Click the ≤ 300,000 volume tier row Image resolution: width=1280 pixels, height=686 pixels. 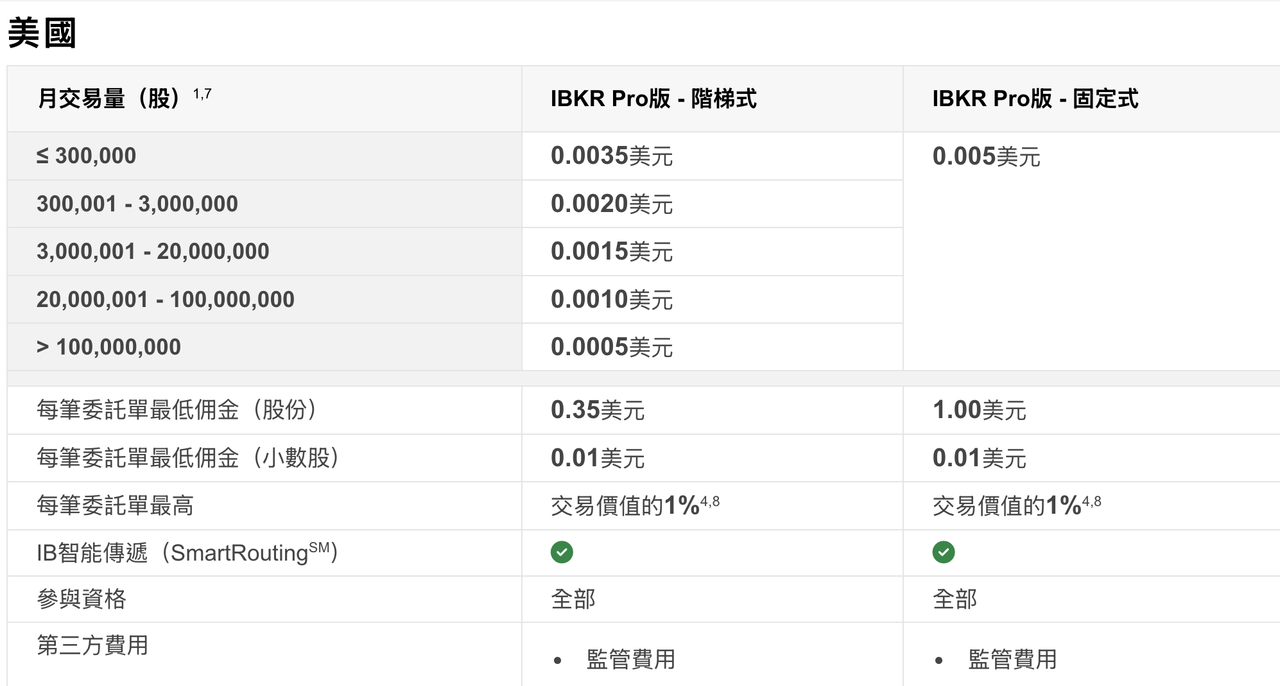[x=264, y=156]
